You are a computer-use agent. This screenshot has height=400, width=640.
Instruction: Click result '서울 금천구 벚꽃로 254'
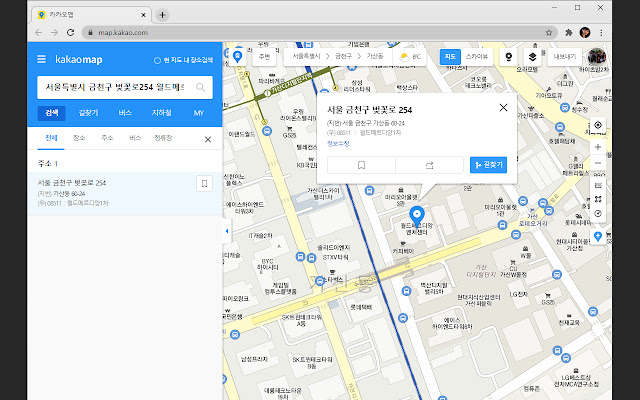coord(72,183)
